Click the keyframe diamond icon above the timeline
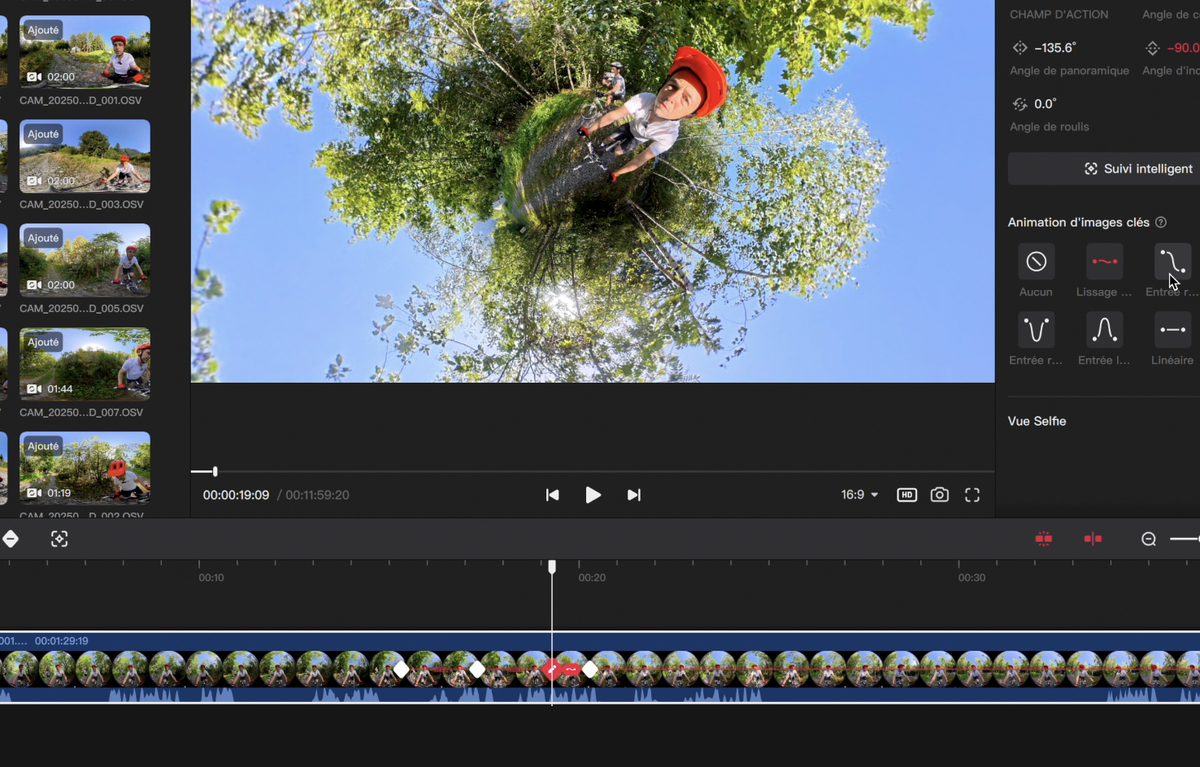Viewport: 1200px width, 767px height. 10,539
